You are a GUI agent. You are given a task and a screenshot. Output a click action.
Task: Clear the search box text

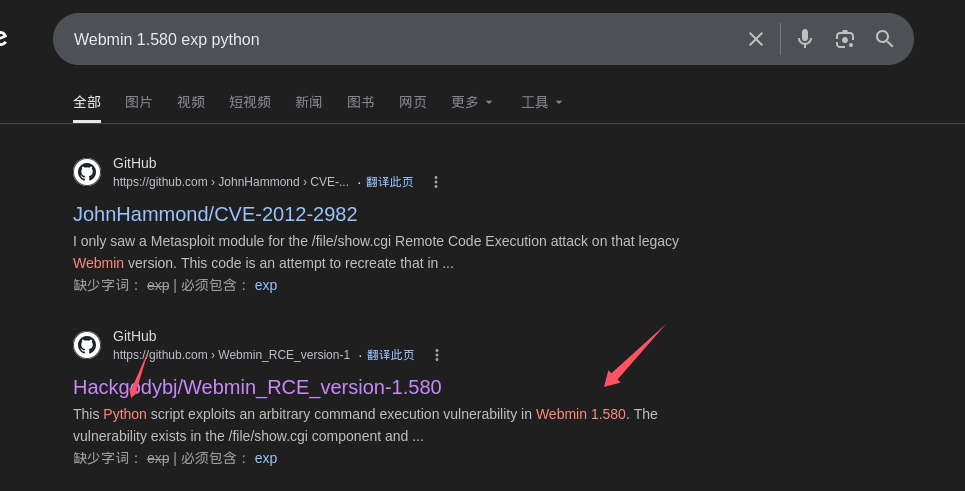pos(756,39)
